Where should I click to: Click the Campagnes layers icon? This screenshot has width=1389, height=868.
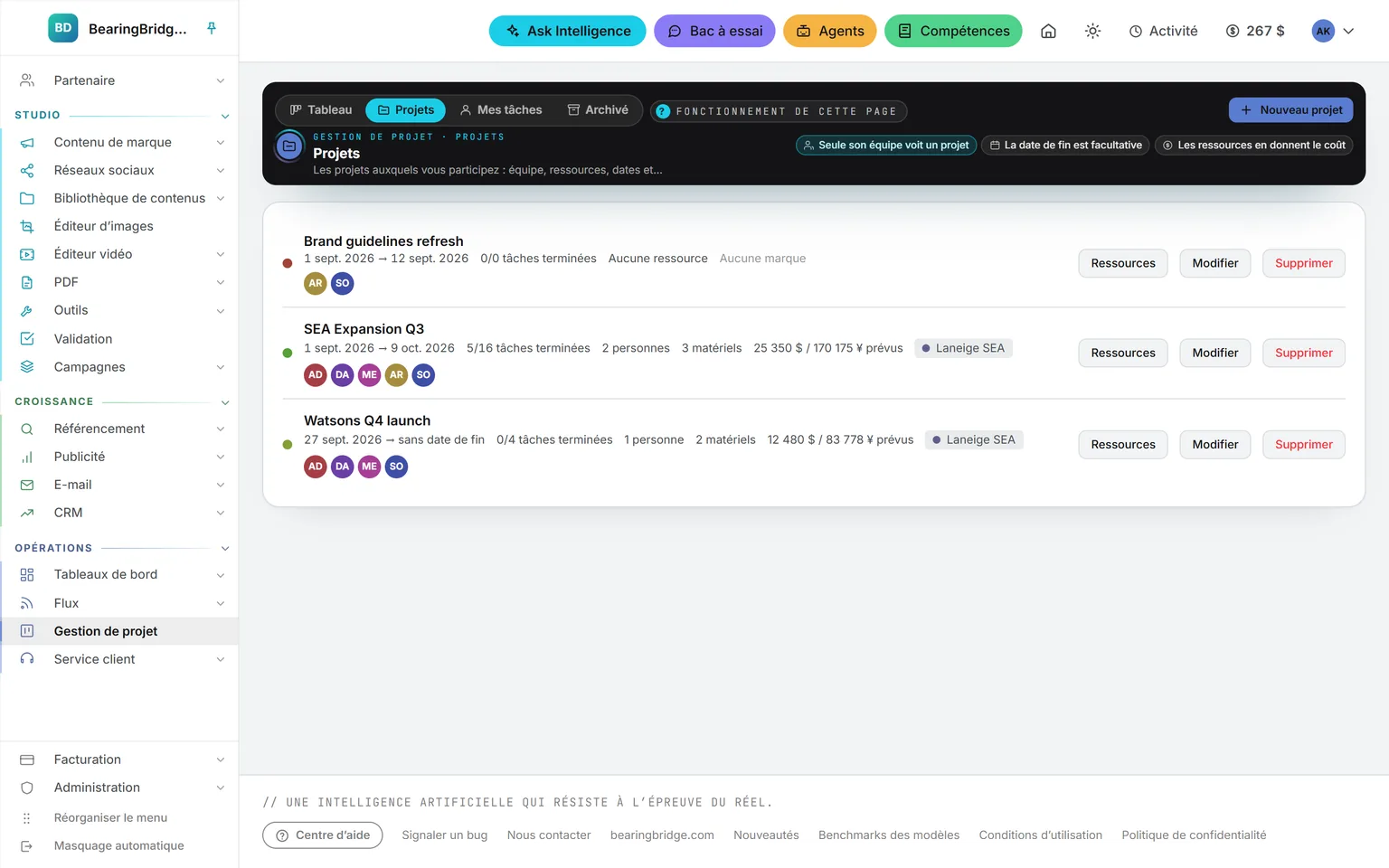point(27,366)
